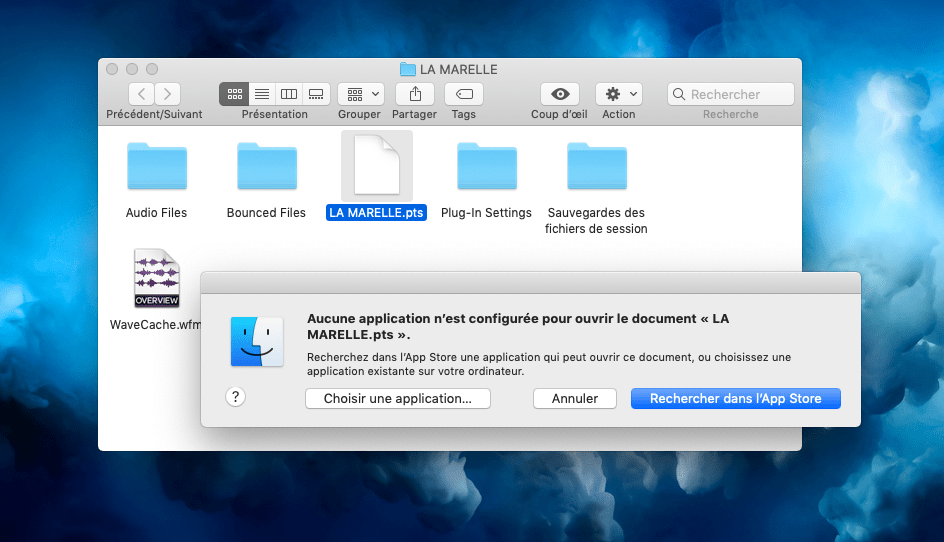Switch to column view presentation

coord(289,94)
